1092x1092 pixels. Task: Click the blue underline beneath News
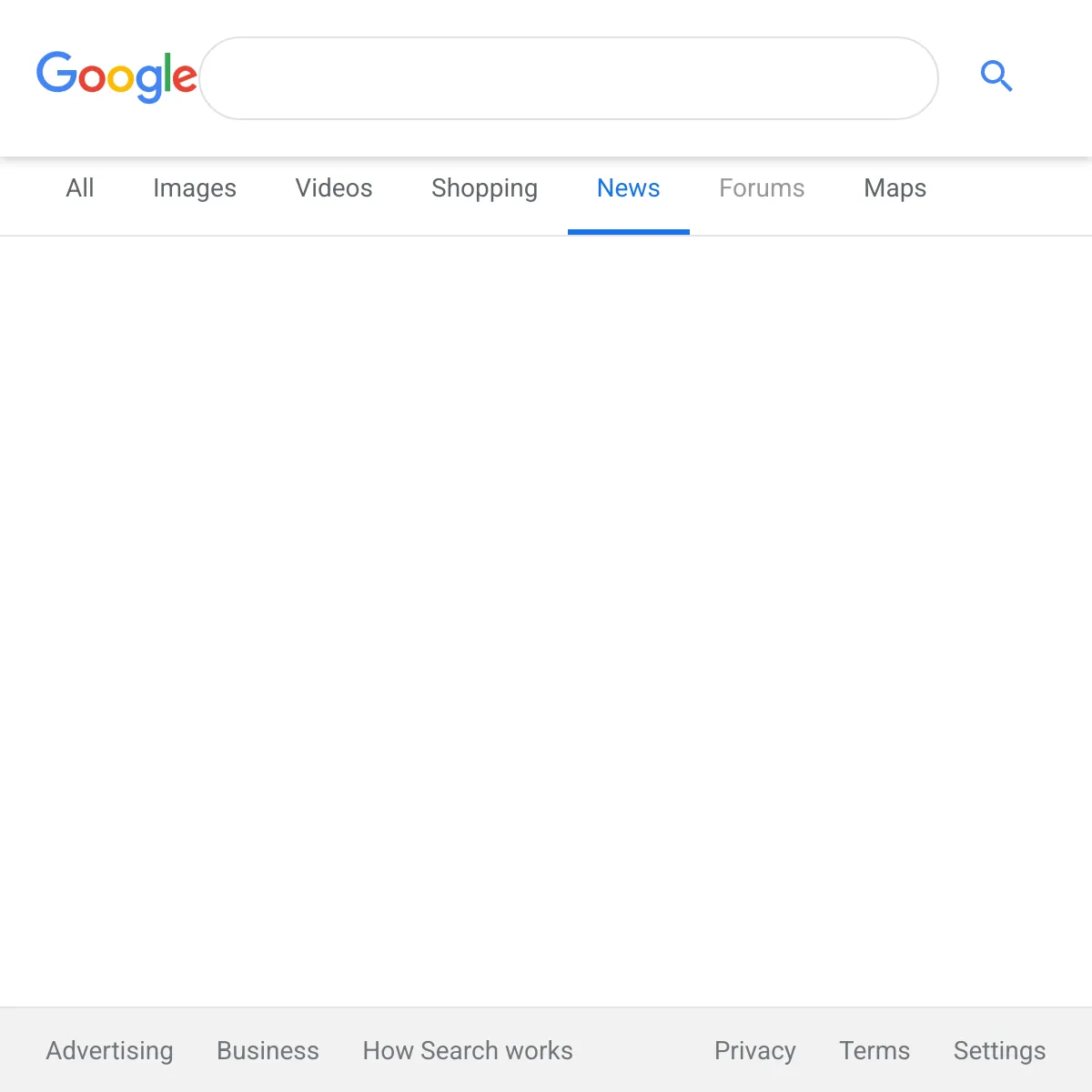(x=628, y=232)
